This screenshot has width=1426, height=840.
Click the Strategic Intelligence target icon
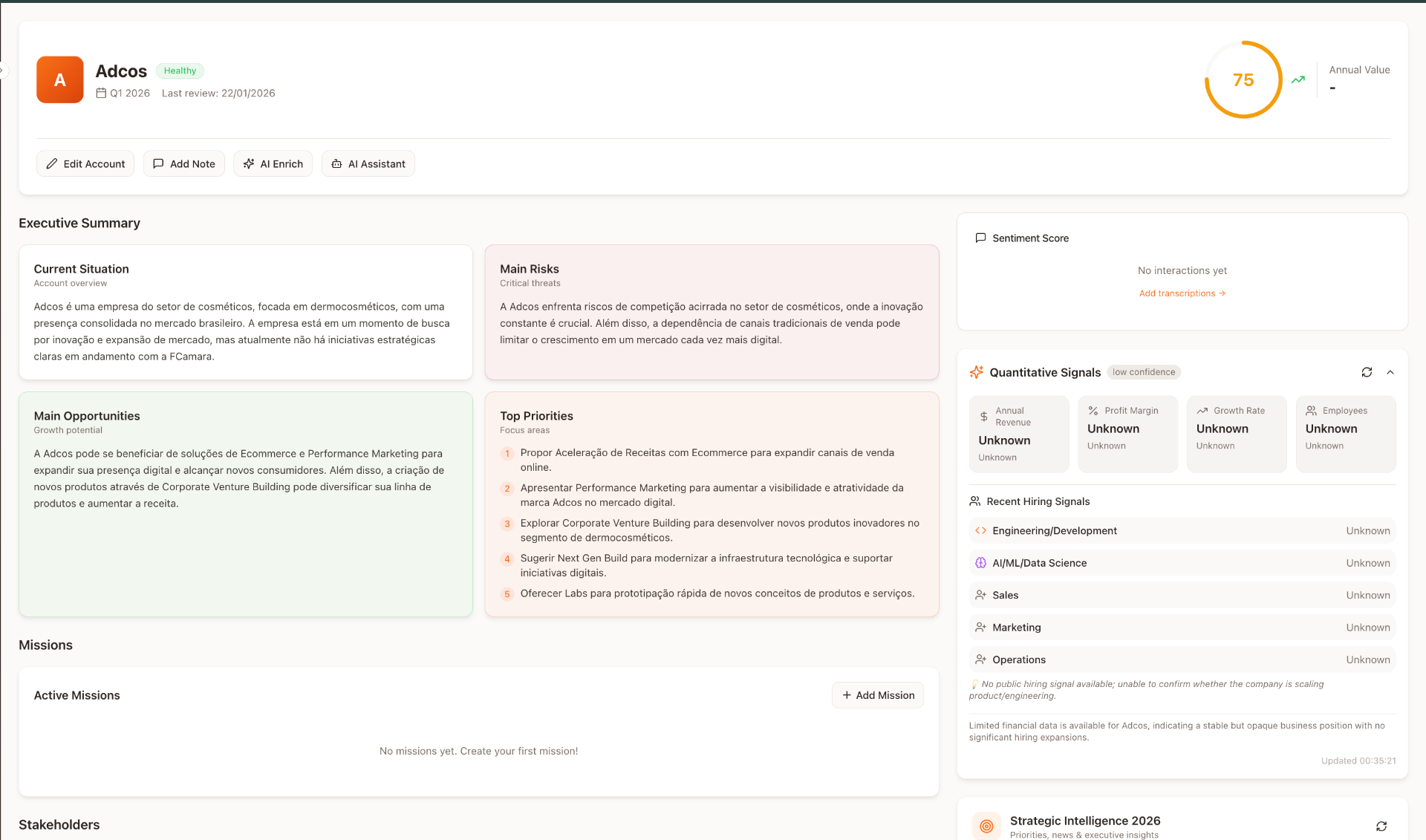986,825
